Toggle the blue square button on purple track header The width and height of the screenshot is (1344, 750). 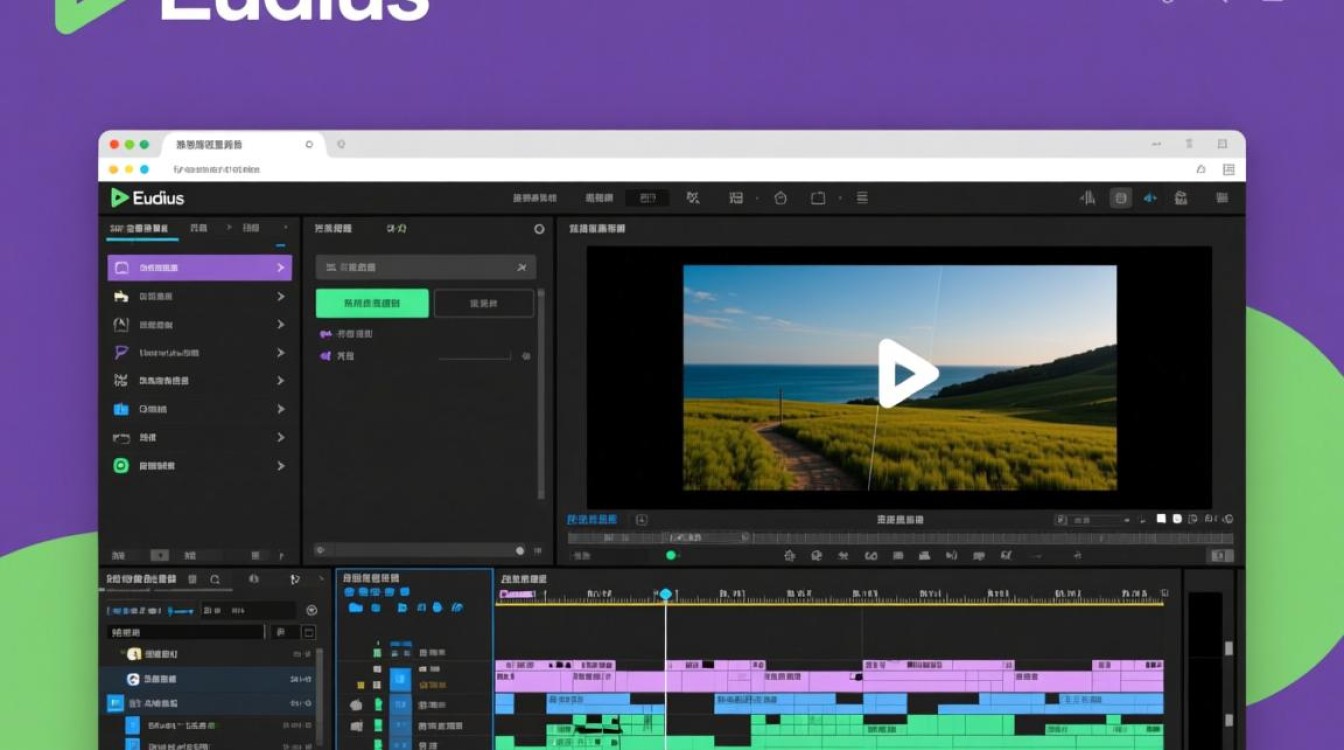coord(400,680)
